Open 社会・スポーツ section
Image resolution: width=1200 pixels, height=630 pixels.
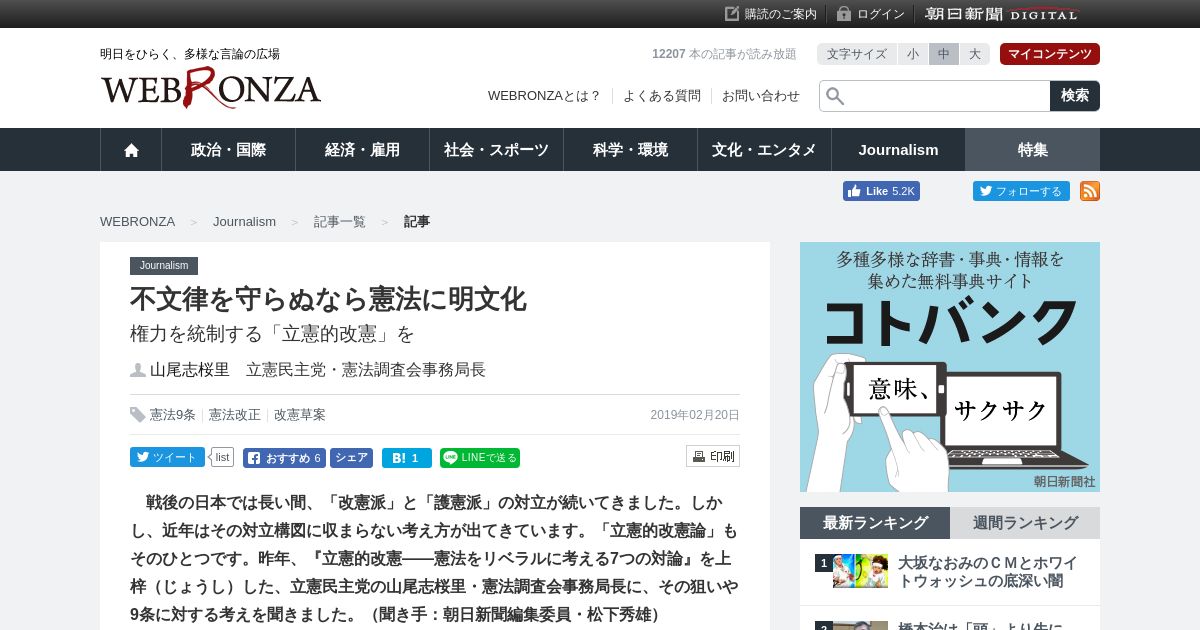point(496,150)
